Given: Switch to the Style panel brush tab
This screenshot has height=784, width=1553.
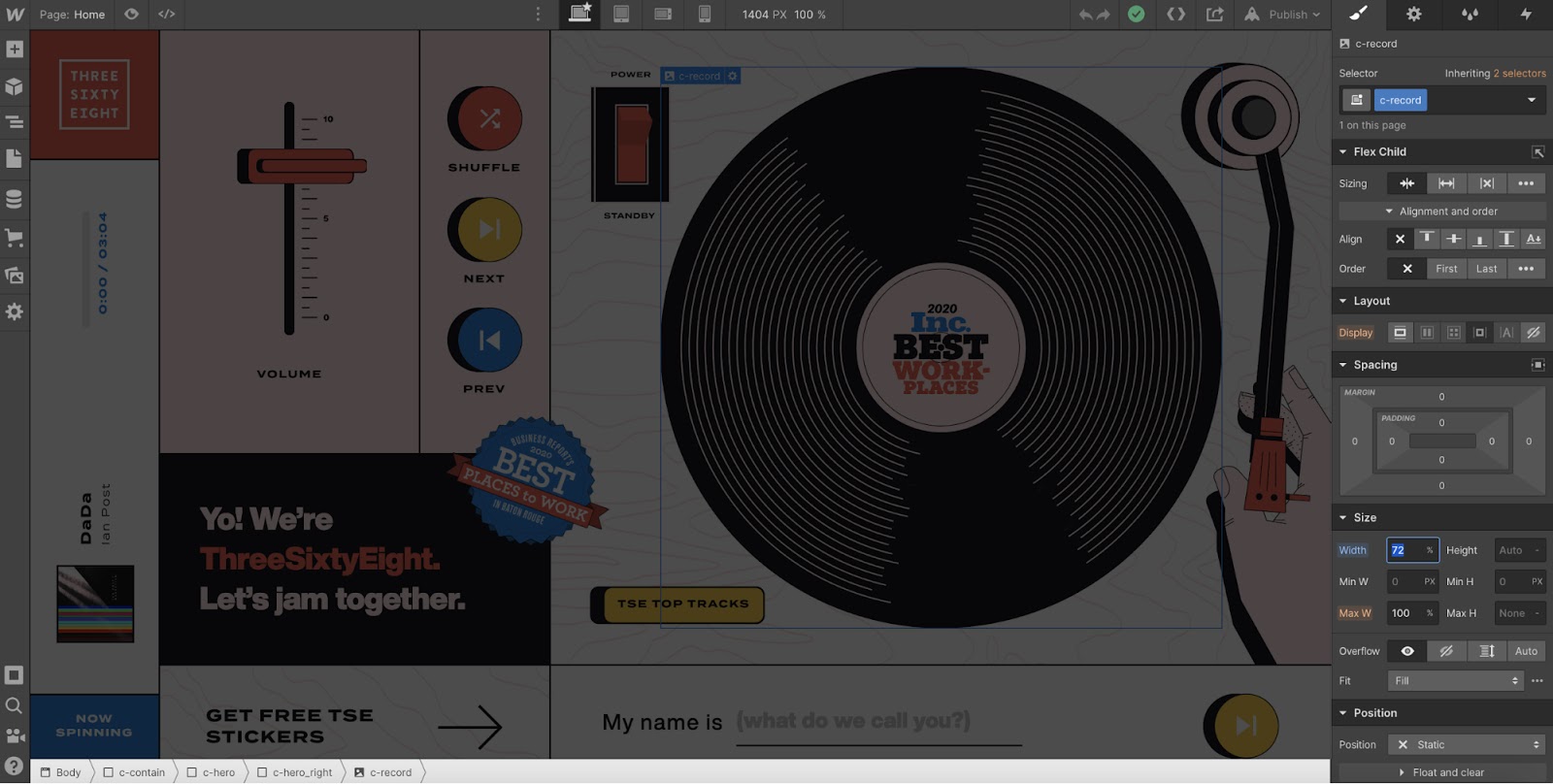Looking at the screenshot, I should 1358,14.
